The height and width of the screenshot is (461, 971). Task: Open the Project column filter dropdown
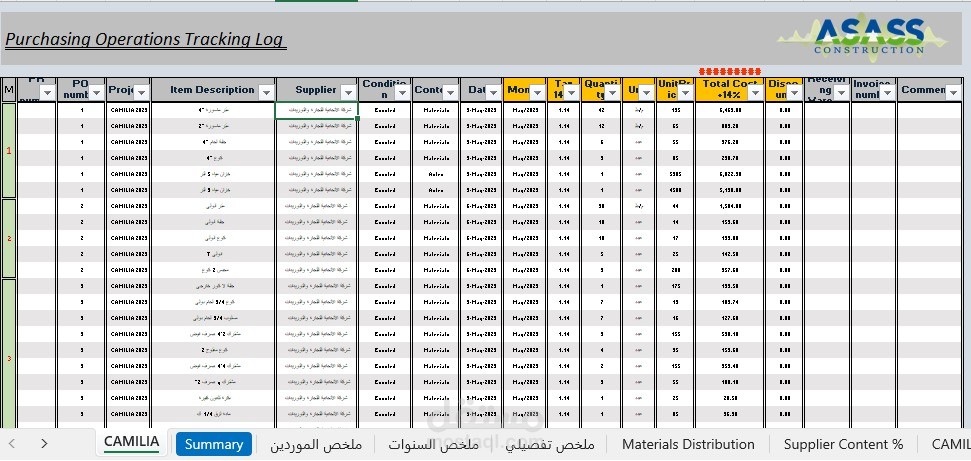142,92
